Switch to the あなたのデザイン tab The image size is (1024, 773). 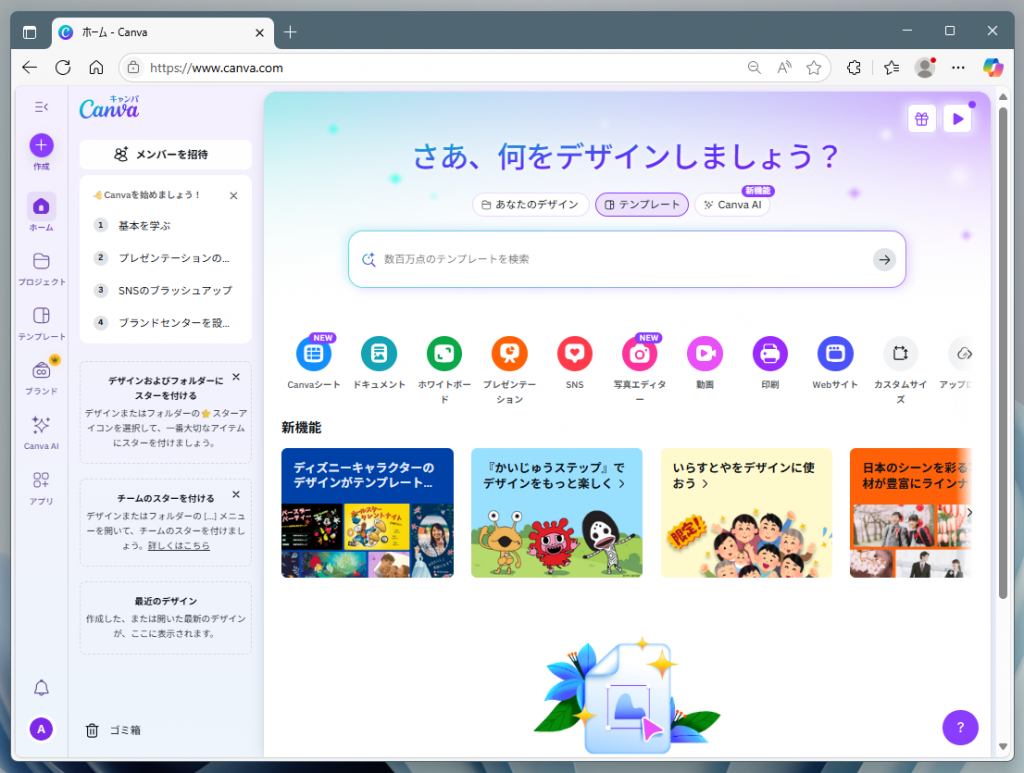point(532,204)
